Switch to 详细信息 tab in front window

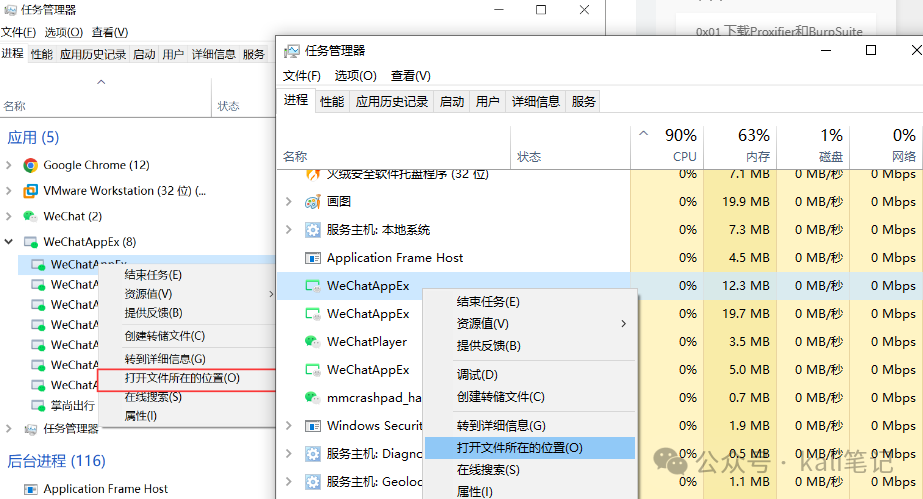tap(536, 102)
